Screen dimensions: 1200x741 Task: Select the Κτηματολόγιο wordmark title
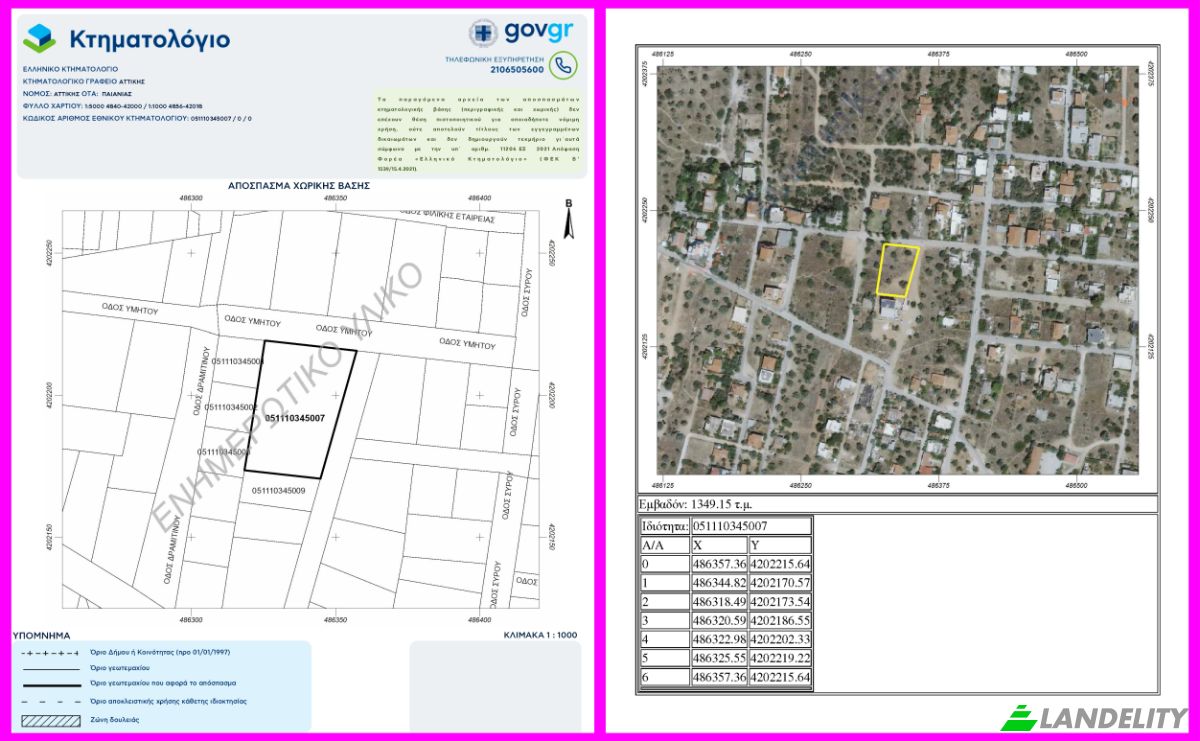point(149,40)
